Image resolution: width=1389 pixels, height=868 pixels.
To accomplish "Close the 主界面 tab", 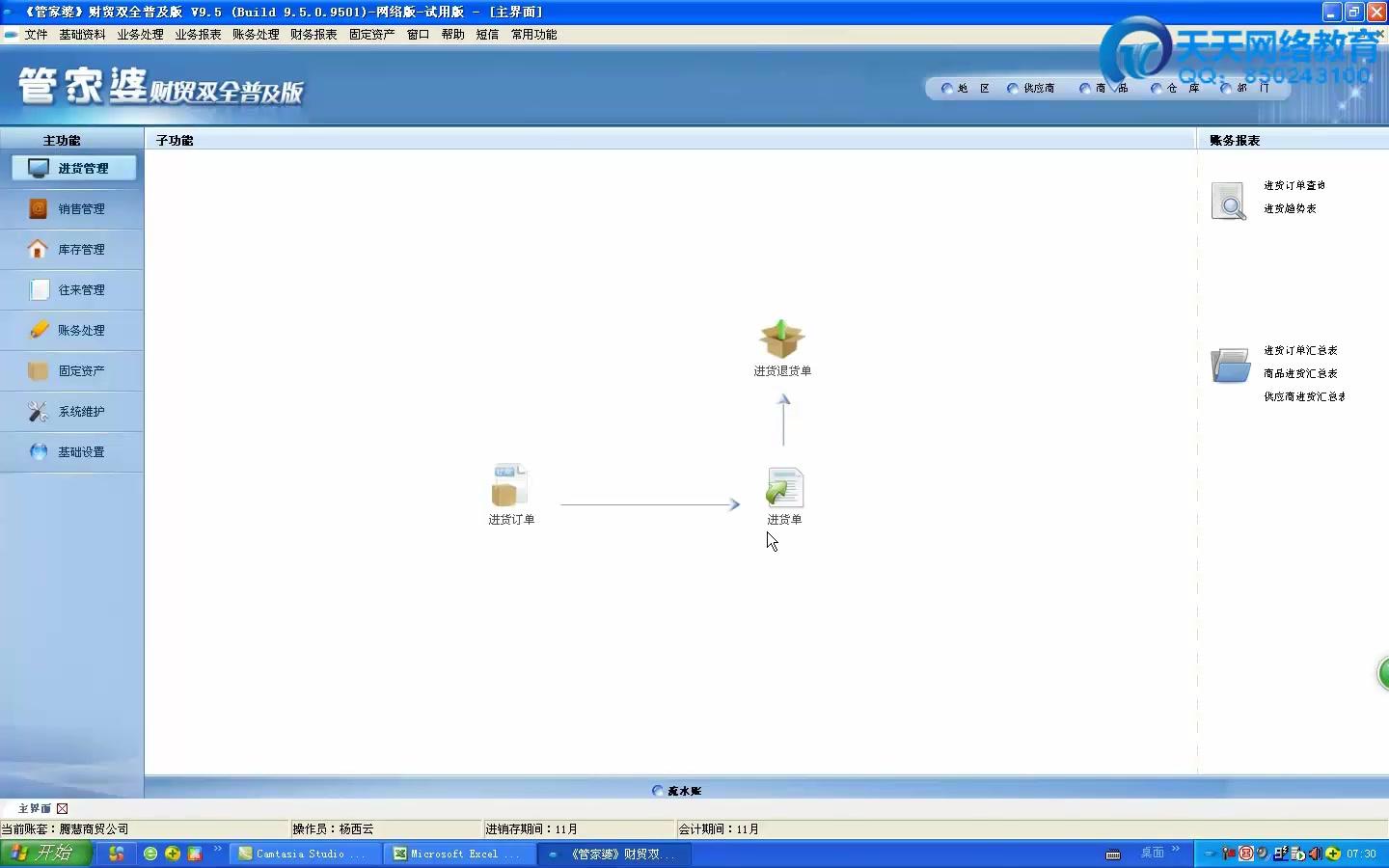I will click(63, 809).
